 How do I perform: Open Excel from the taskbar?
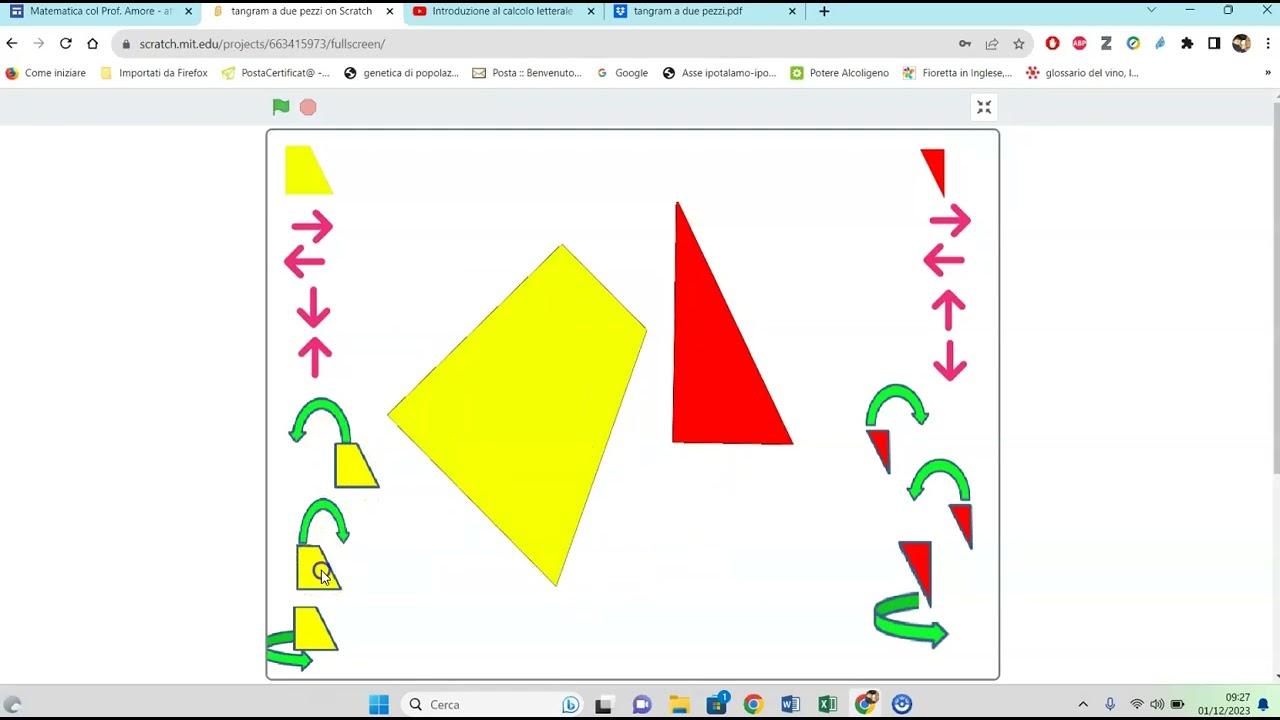[x=827, y=705]
